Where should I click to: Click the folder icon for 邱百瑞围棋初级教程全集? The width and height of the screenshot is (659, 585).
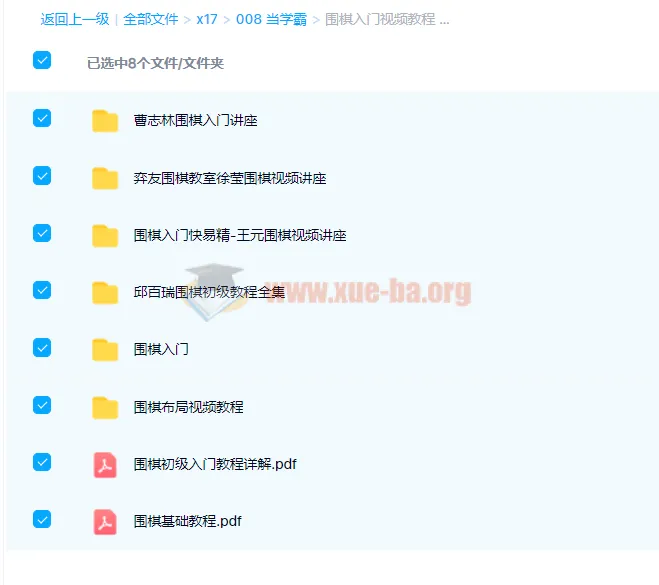[x=105, y=293]
